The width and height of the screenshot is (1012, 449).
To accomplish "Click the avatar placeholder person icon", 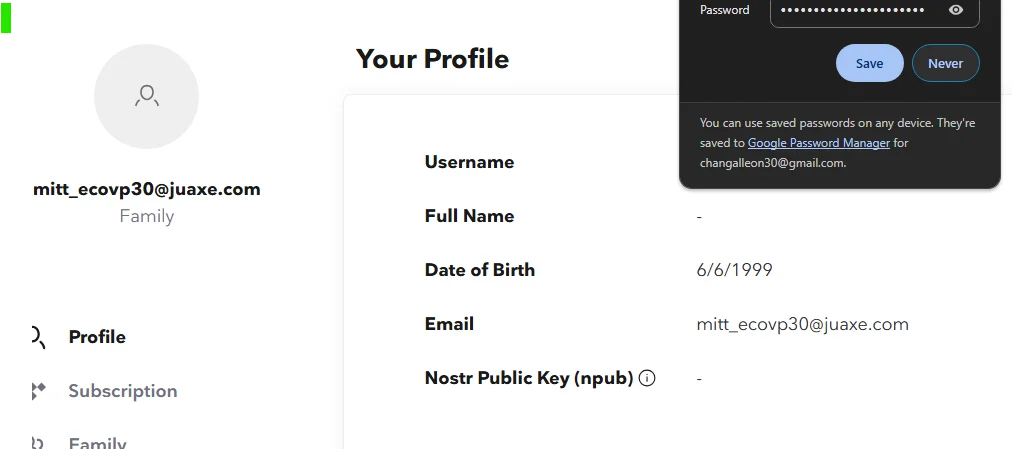I will pos(147,96).
